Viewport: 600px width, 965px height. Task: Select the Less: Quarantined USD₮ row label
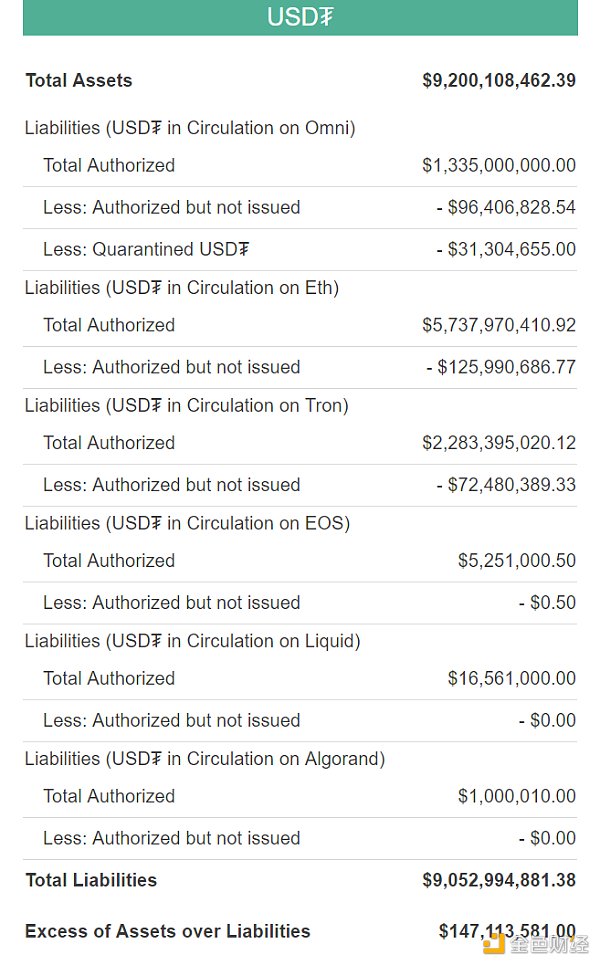[x=146, y=249]
